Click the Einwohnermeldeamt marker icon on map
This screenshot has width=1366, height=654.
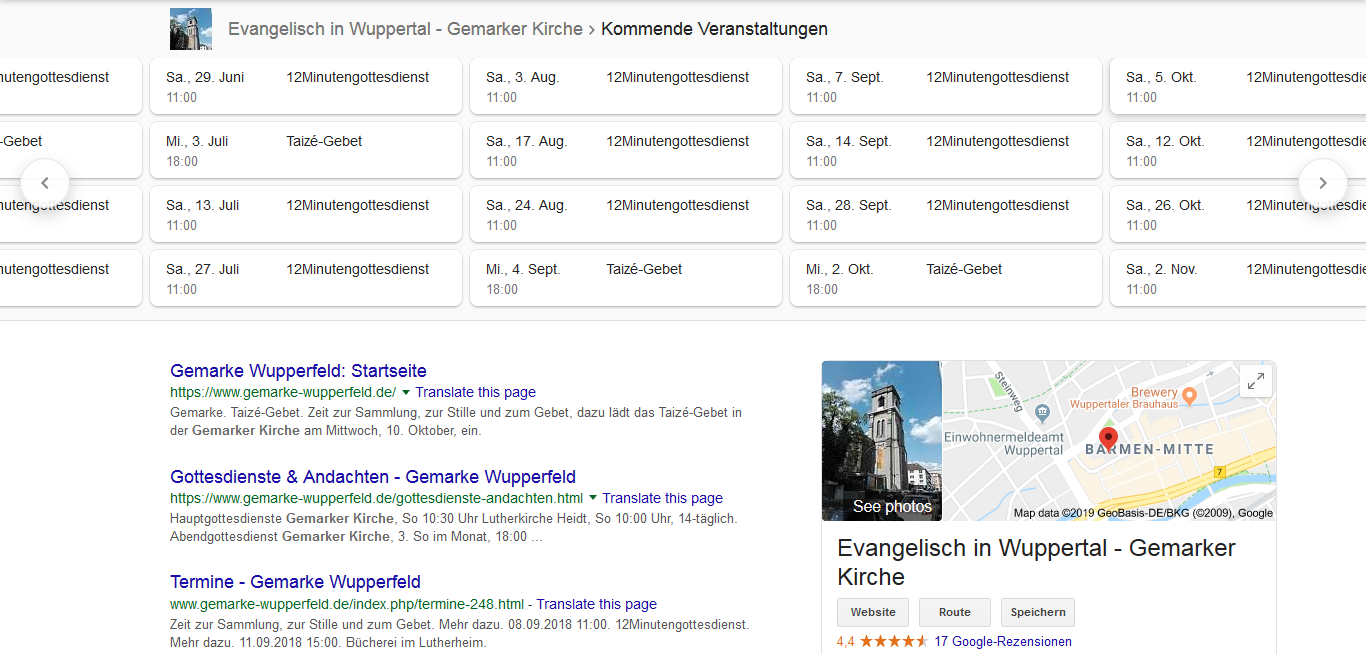pyautogui.click(x=1043, y=412)
